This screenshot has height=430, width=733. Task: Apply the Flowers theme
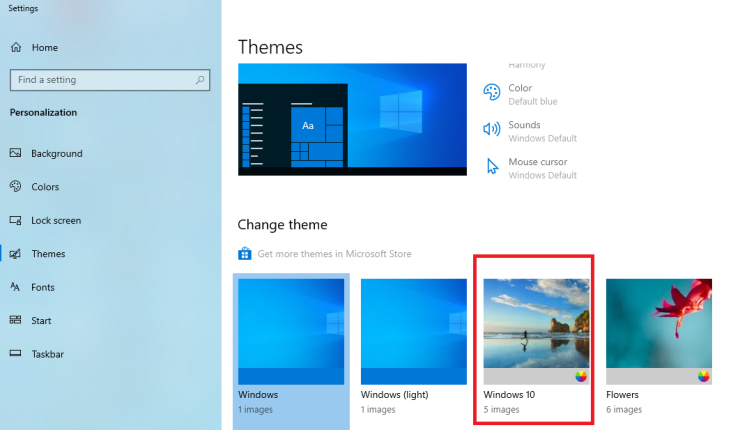click(659, 331)
